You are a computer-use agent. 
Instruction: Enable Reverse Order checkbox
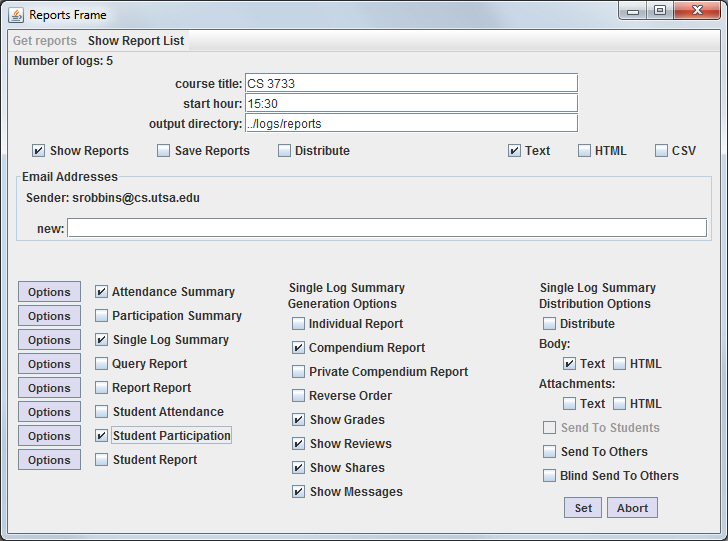tap(299, 396)
